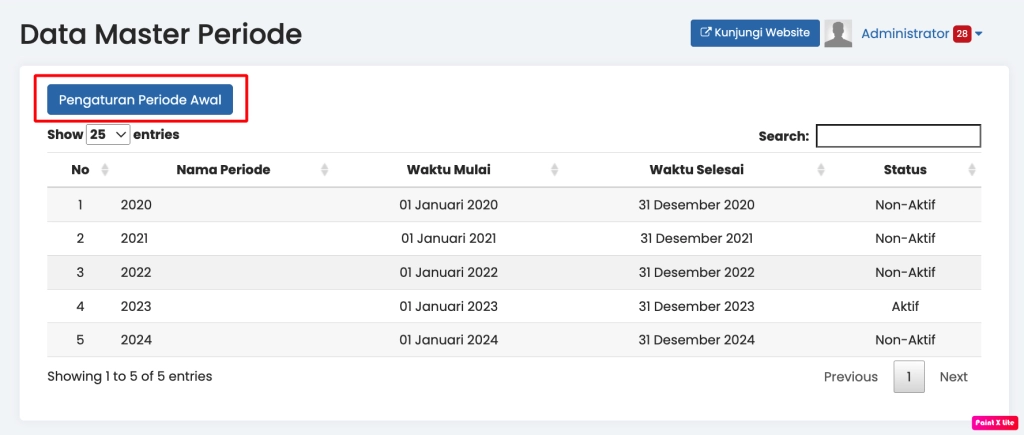Click the Paint X lite watermark badge
Viewport: 1024px width, 435px height.
(994, 423)
